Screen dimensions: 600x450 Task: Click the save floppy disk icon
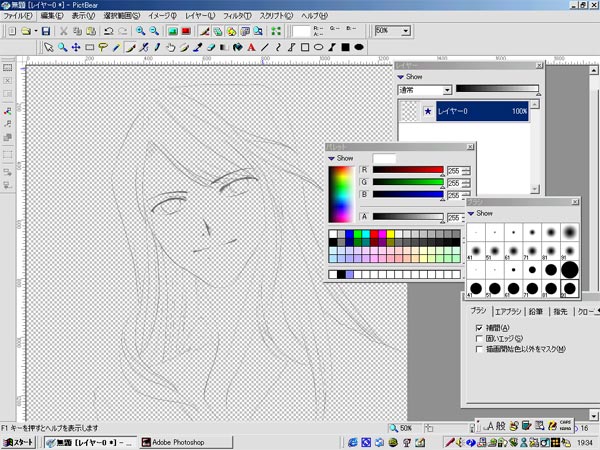tap(45, 32)
